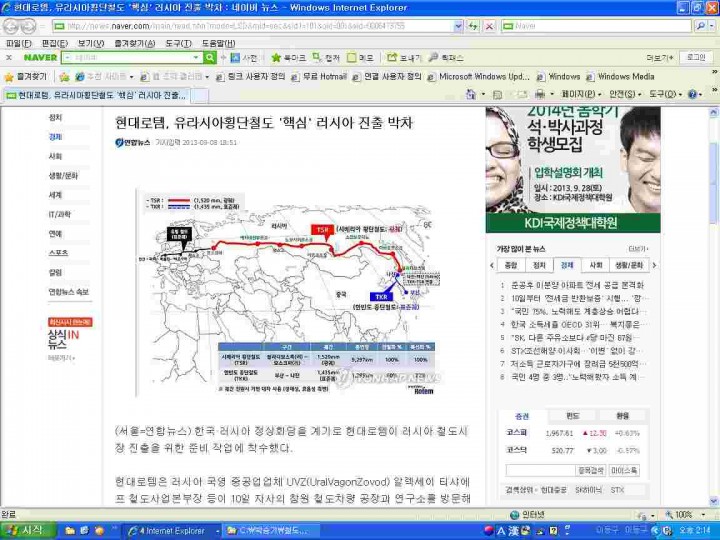Open the search provider dropdown arrow

[x=712, y=26]
